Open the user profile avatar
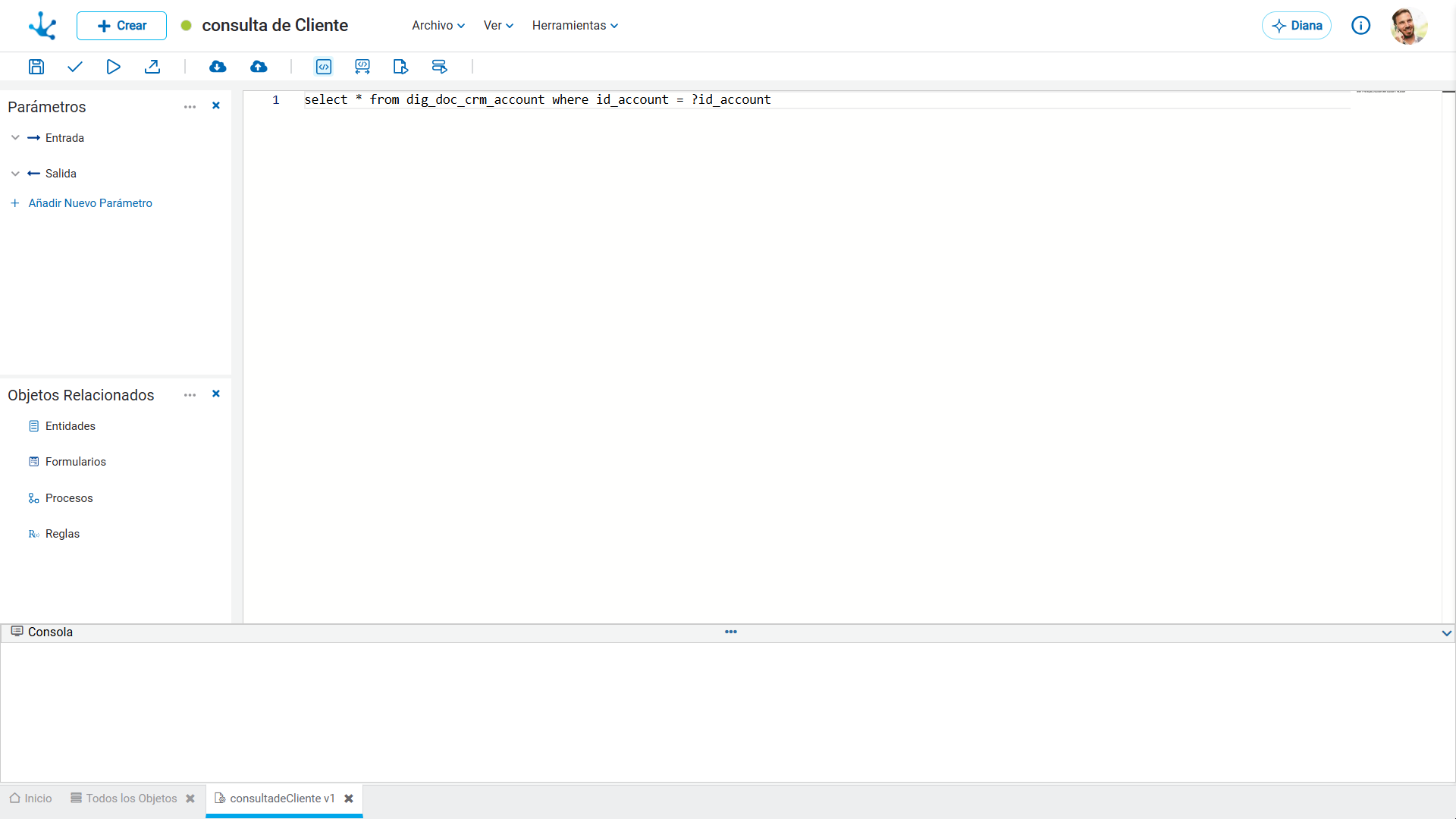Viewport: 1456px width, 819px height. tap(1409, 26)
